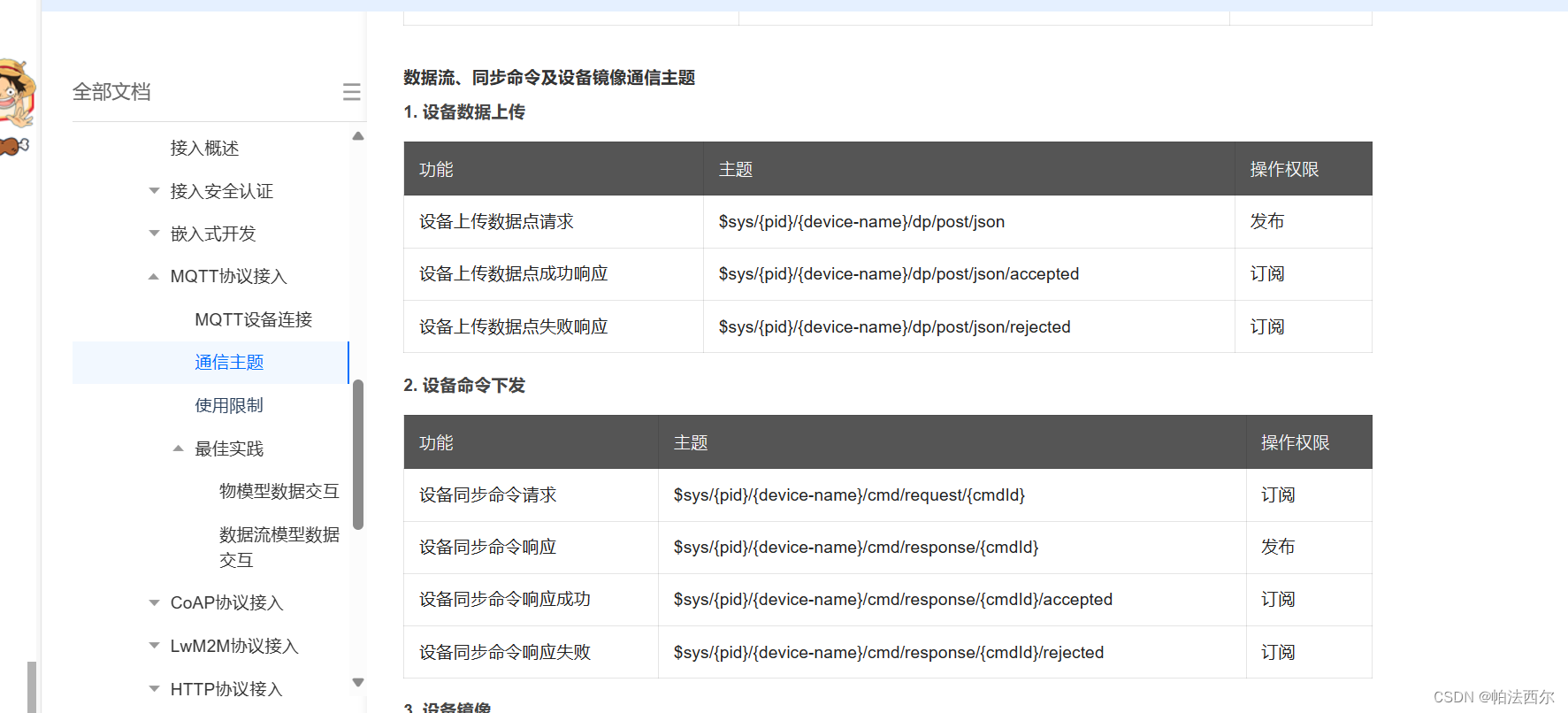
Task: Expand the CoAP协议接入 tree arrow
Action: pyautogui.click(x=154, y=602)
